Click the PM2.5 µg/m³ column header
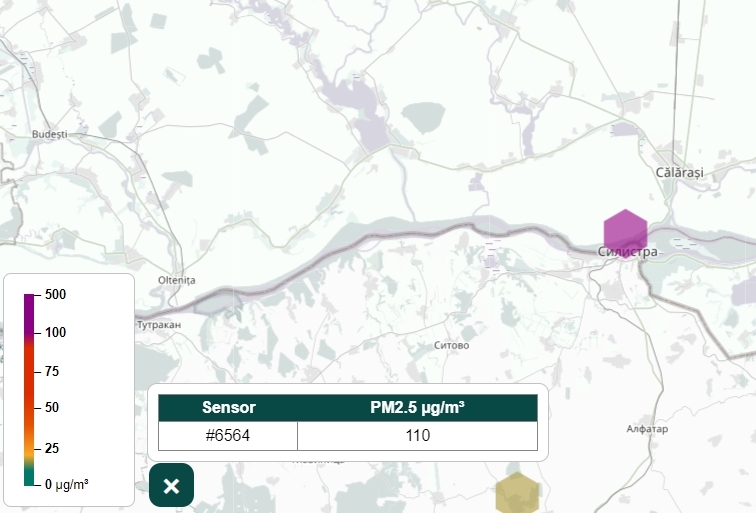 (417, 408)
